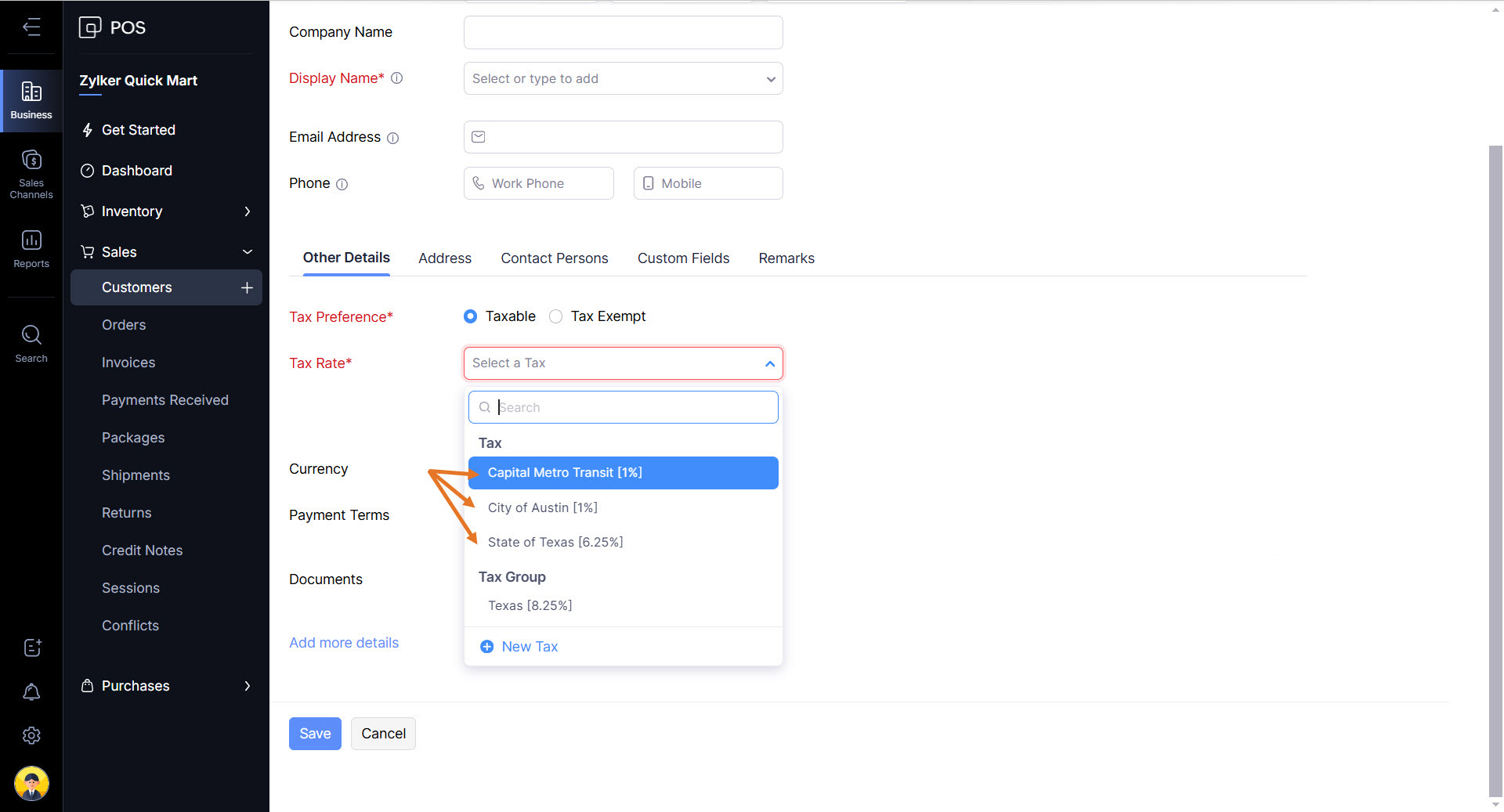Click the user profile avatar
This screenshot has width=1504, height=812.
(31, 783)
